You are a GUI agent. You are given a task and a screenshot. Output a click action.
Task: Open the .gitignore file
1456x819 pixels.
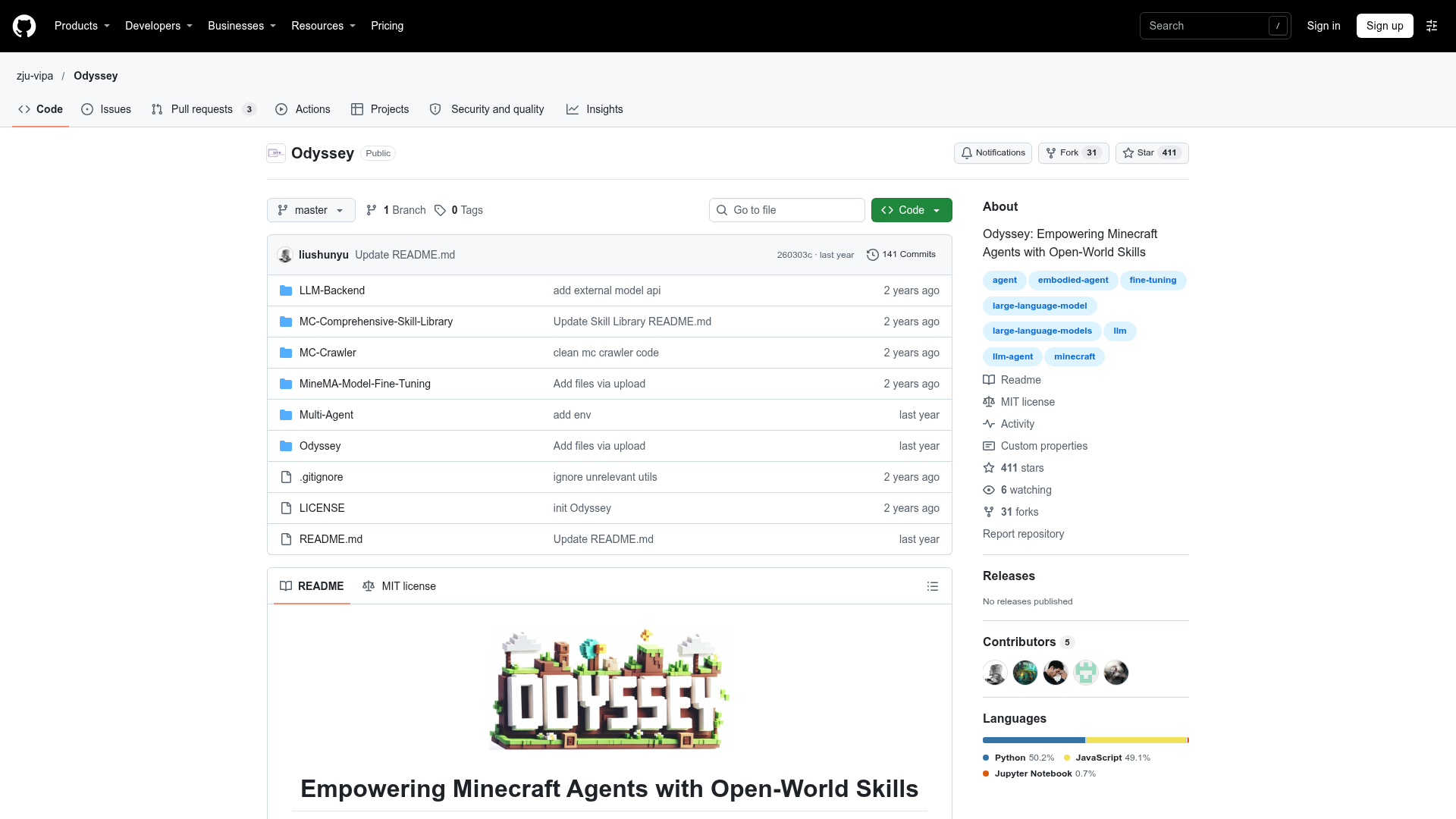point(321,477)
